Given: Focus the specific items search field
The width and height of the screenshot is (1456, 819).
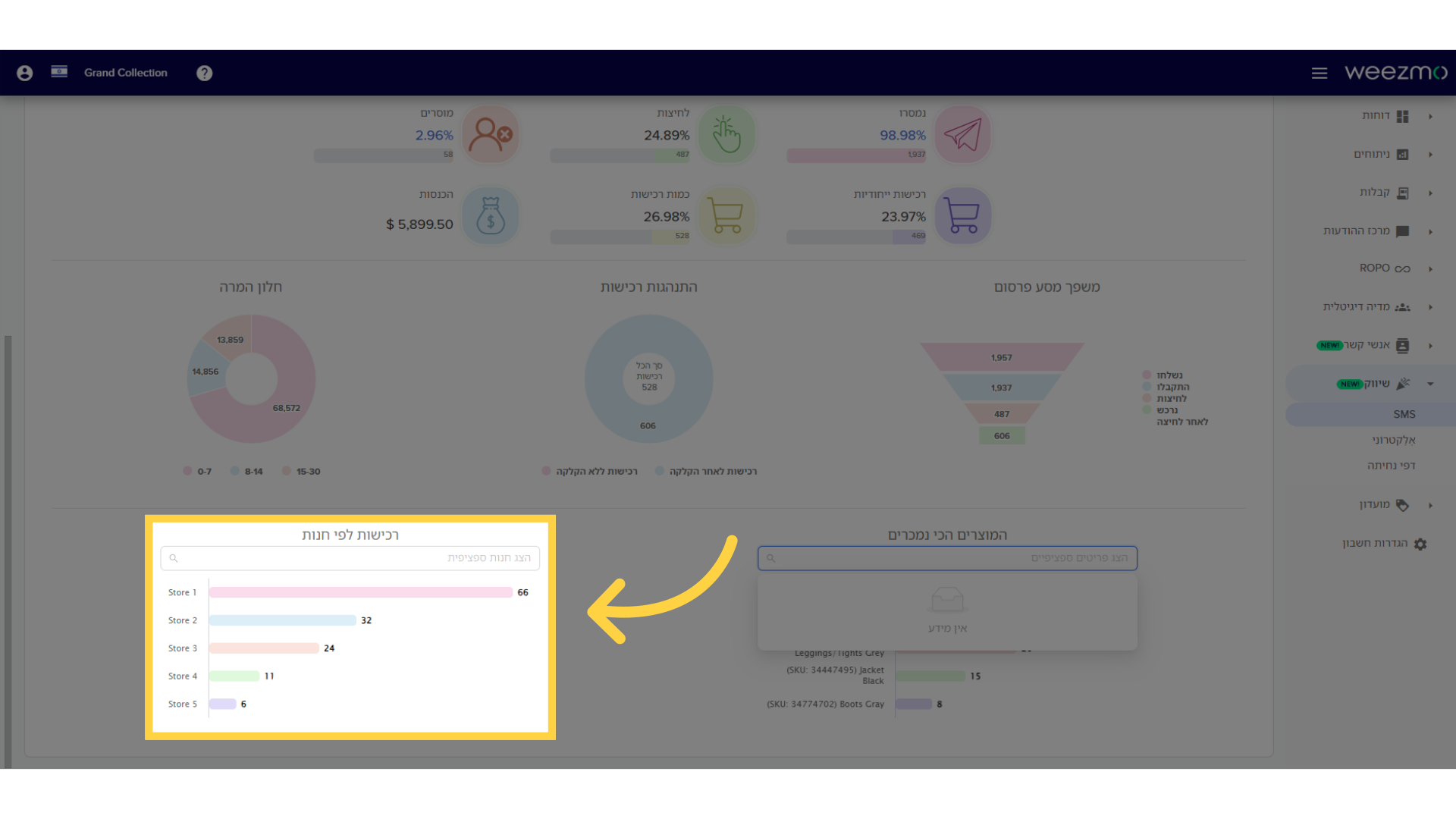Looking at the screenshot, I should [x=947, y=558].
